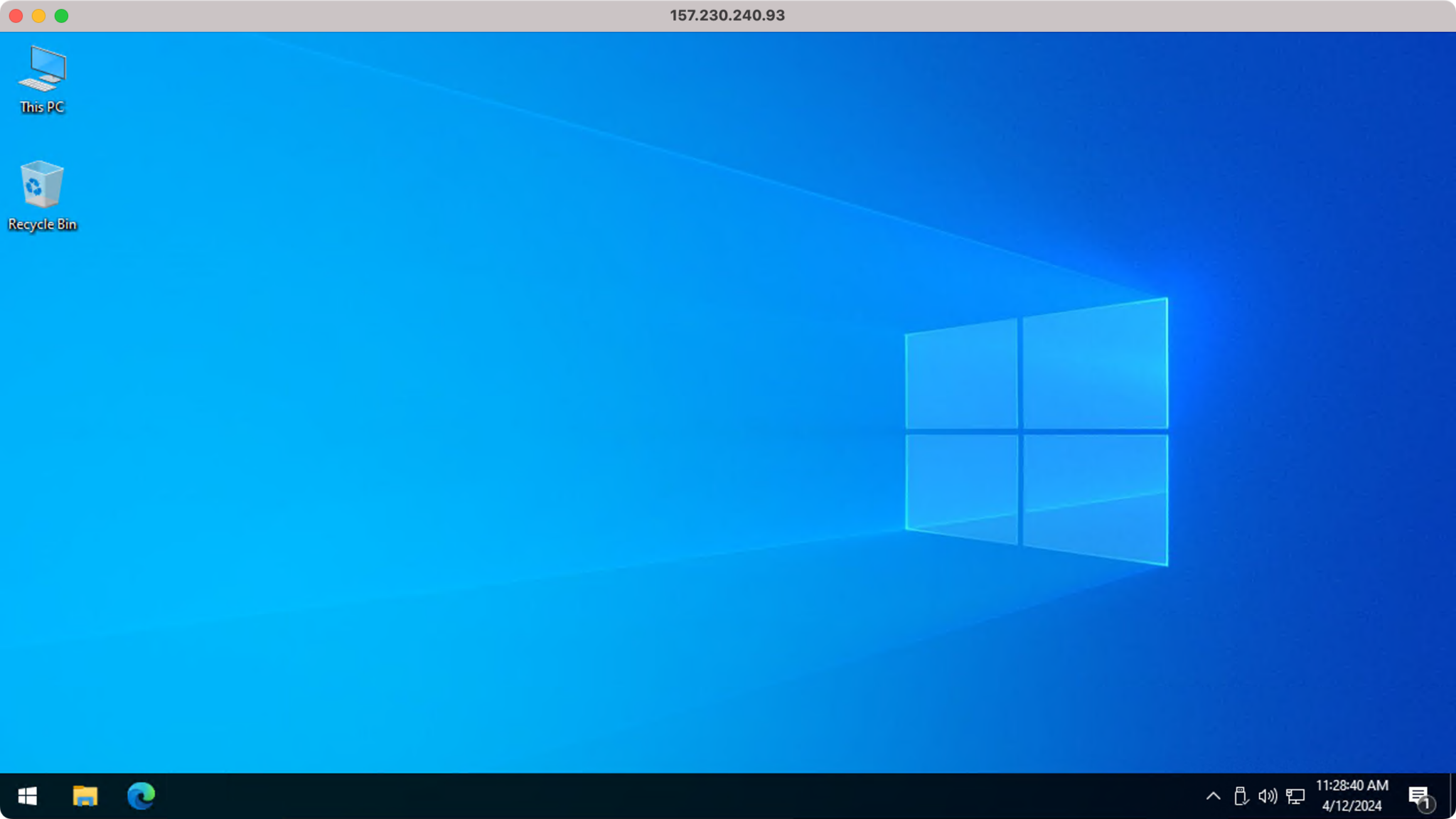Click the Safely Remove Hardware USB tray icon
Image resolution: width=1456 pixels, height=819 pixels.
pos(1241,796)
